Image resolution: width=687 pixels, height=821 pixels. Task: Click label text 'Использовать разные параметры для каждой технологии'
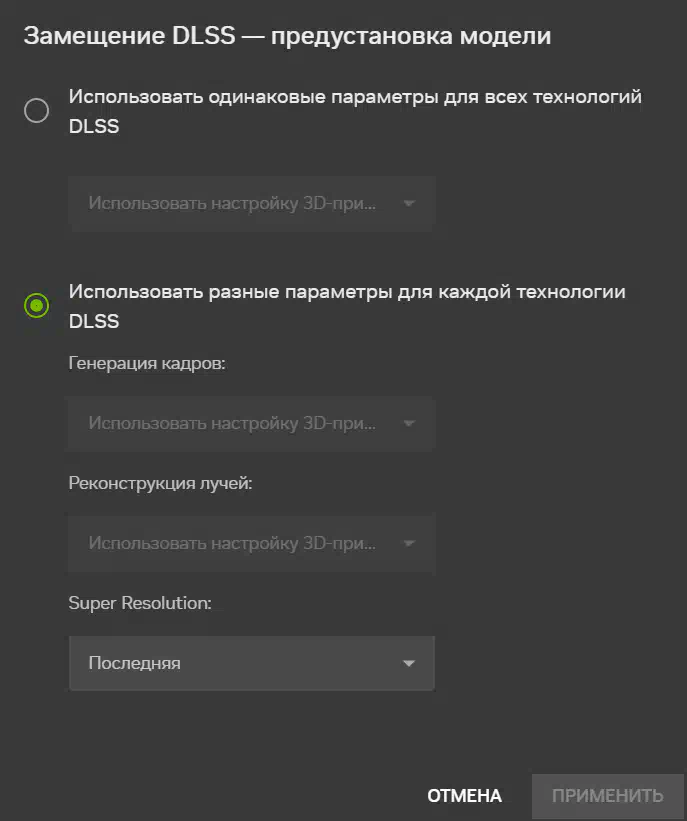(347, 292)
